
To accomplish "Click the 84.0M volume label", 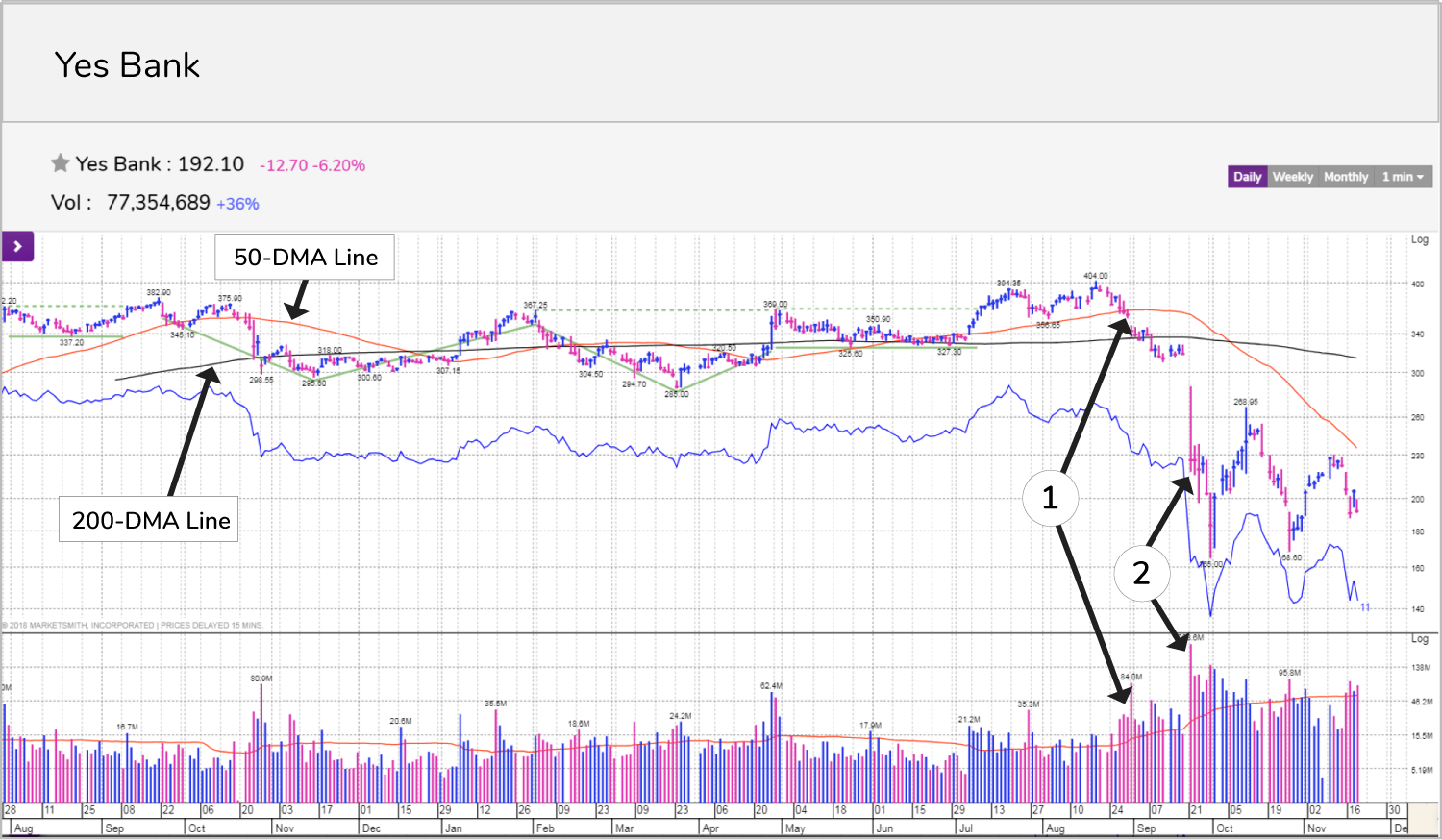I will [x=1131, y=678].
